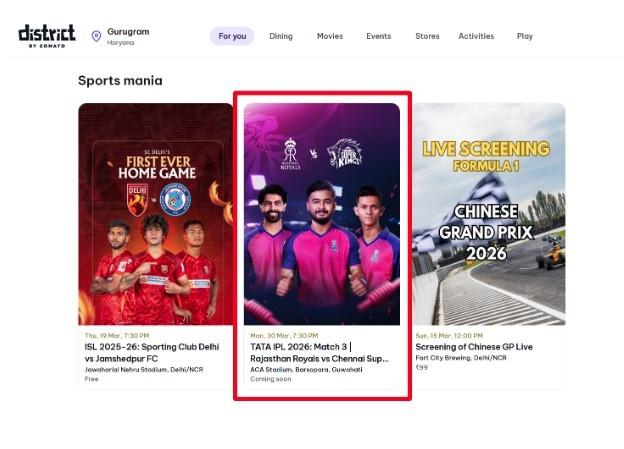Switch to the Movies tab
Screen dimensions: 624x449
click(x=330, y=36)
